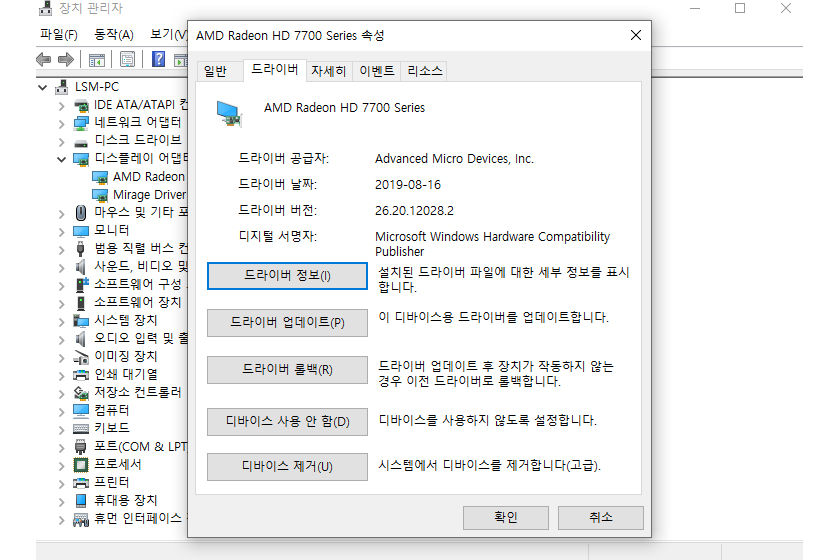Click the 저장소 컨트롤러 icon
840x560 pixels.
[81, 393]
